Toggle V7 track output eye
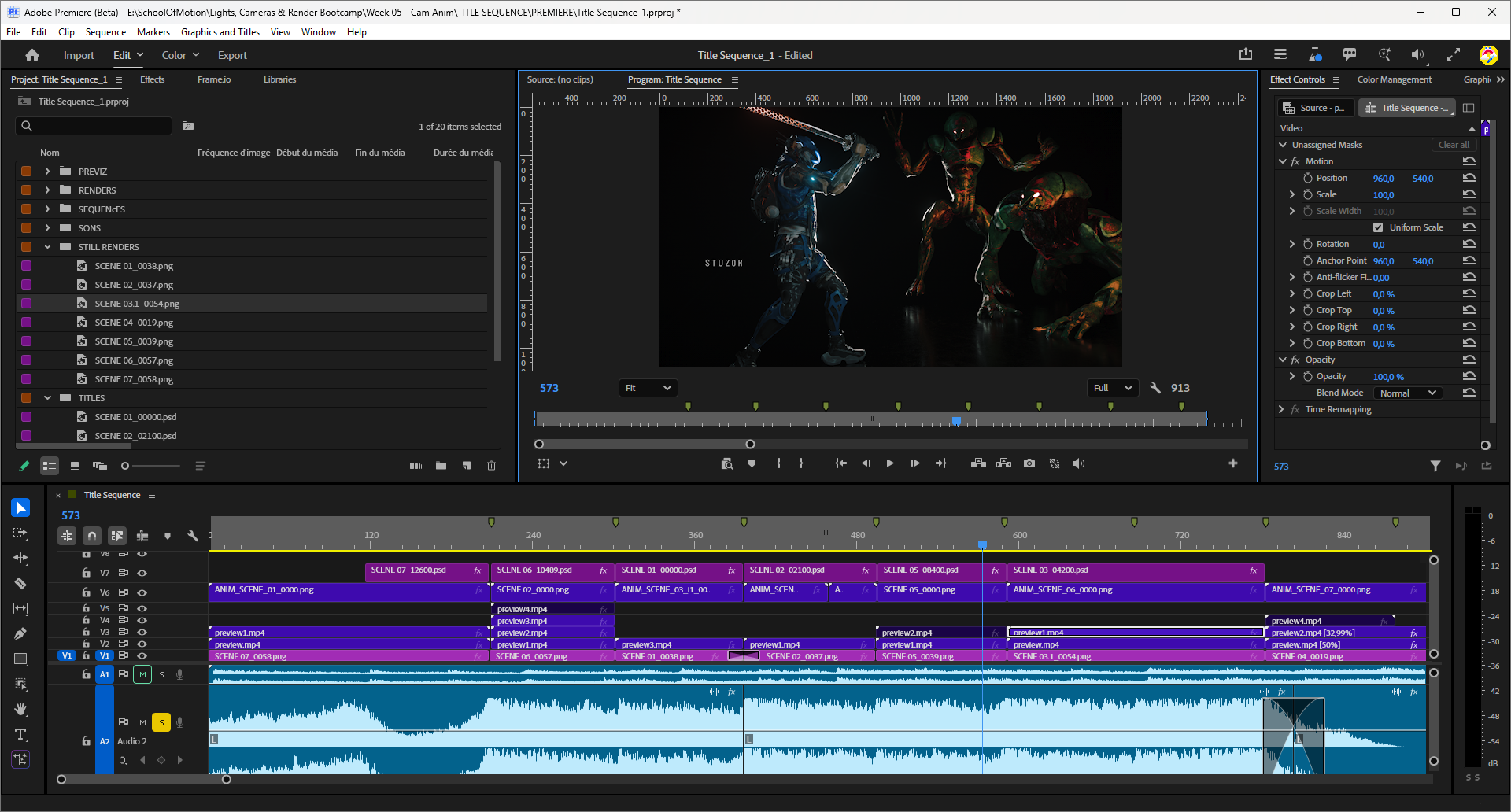The width and height of the screenshot is (1511, 812). [142, 573]
